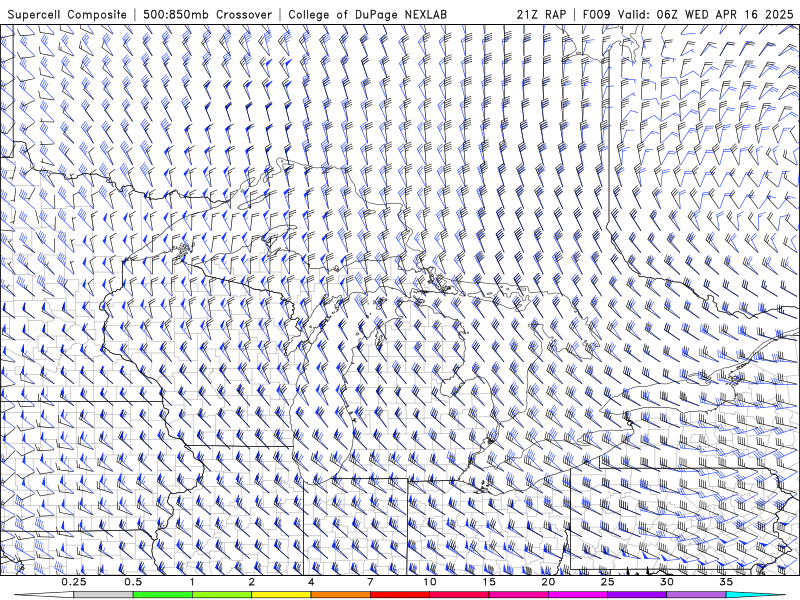Click the '4' color scale label
The height and width of the screenshot is (600, 800).
311,582
